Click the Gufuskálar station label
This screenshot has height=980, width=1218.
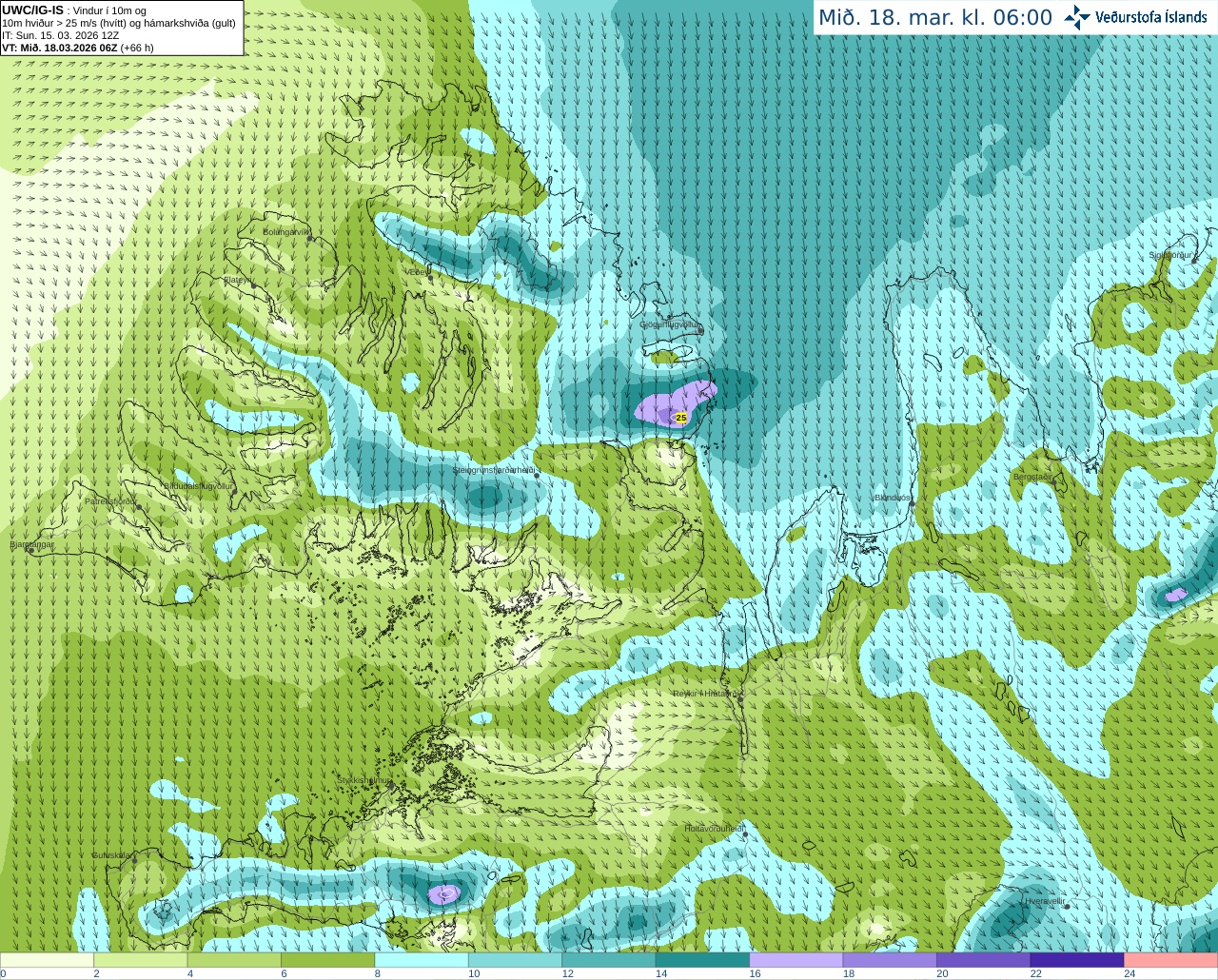click(x=111, y=855)
